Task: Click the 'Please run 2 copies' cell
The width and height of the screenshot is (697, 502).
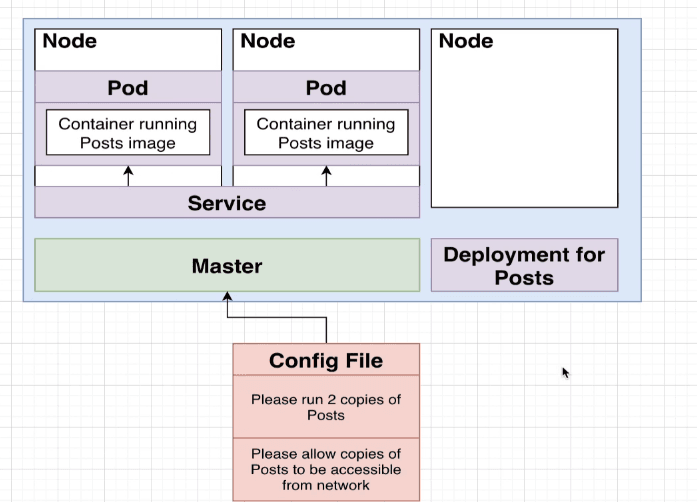Action: (326, 407)
